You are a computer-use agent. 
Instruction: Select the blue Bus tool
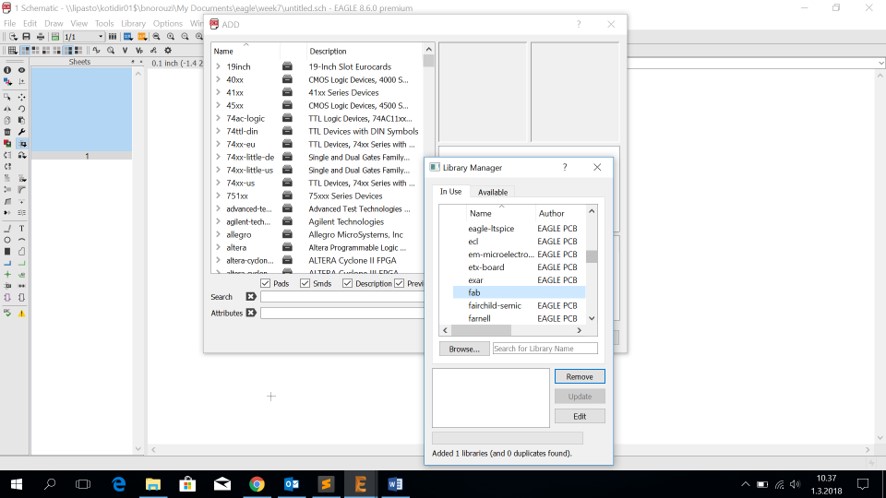(7, 263)
